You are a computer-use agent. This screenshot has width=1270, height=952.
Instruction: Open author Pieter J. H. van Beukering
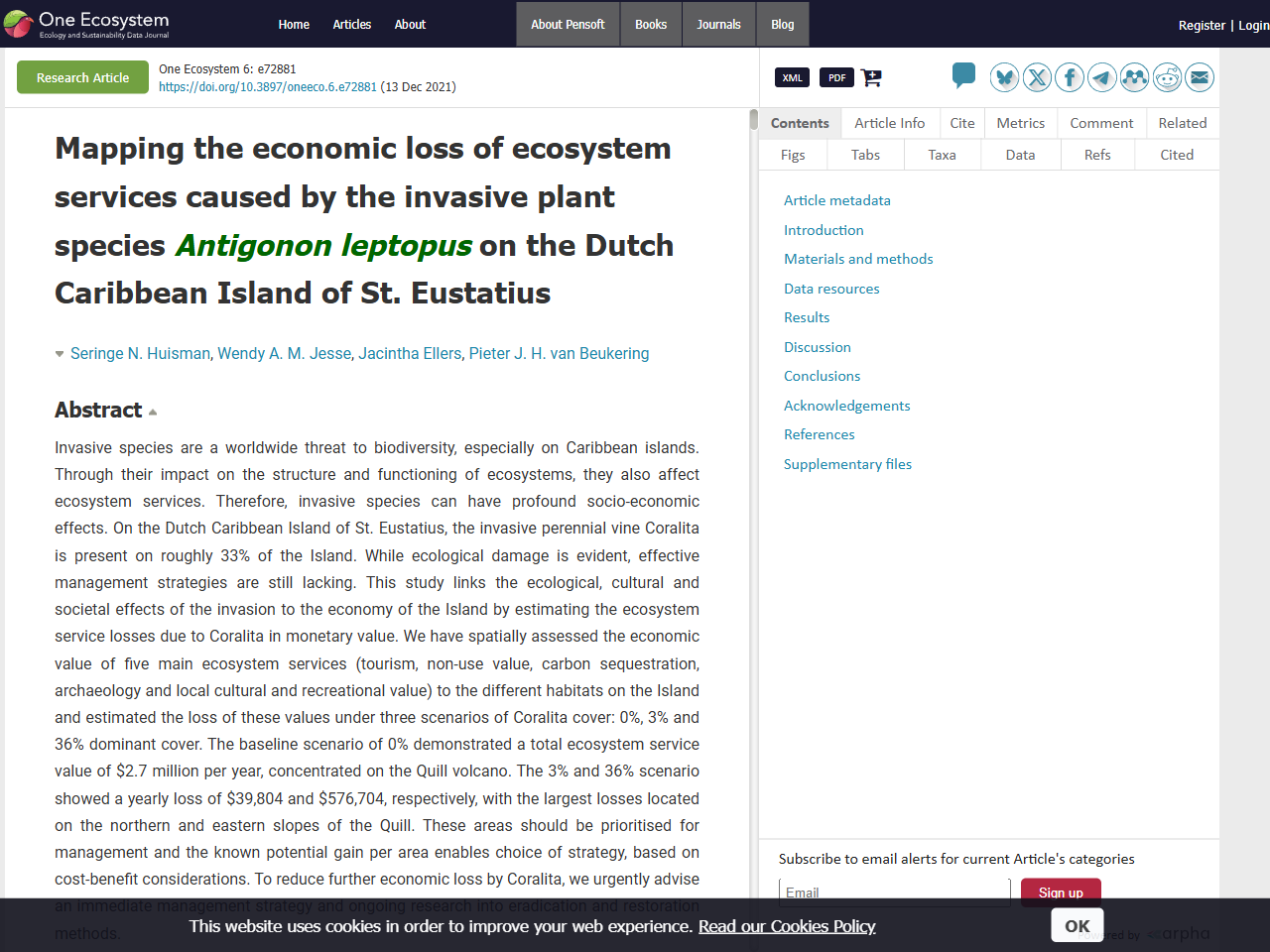560,353
